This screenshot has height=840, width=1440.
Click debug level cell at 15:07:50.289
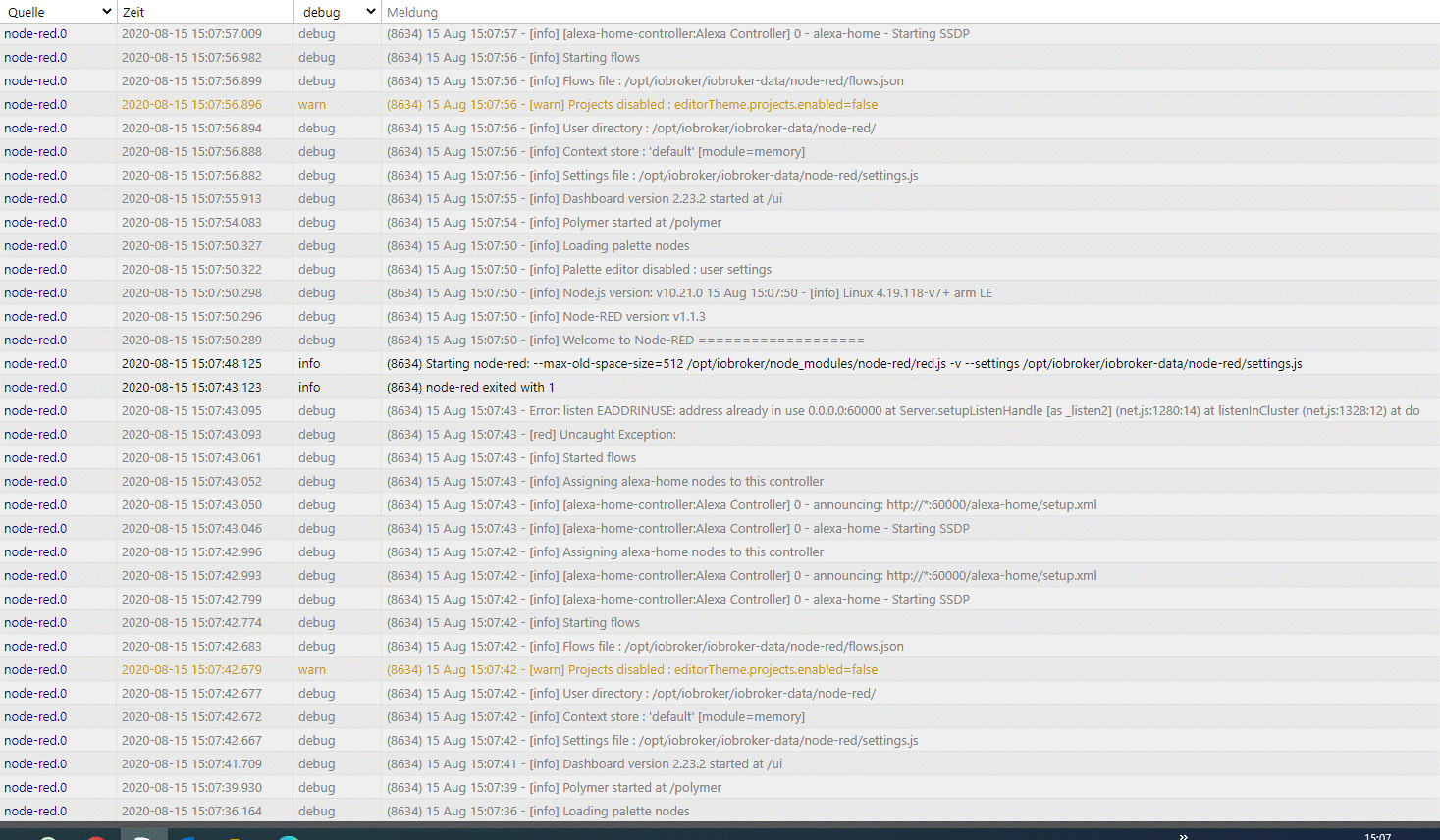(x=316, y=341)
